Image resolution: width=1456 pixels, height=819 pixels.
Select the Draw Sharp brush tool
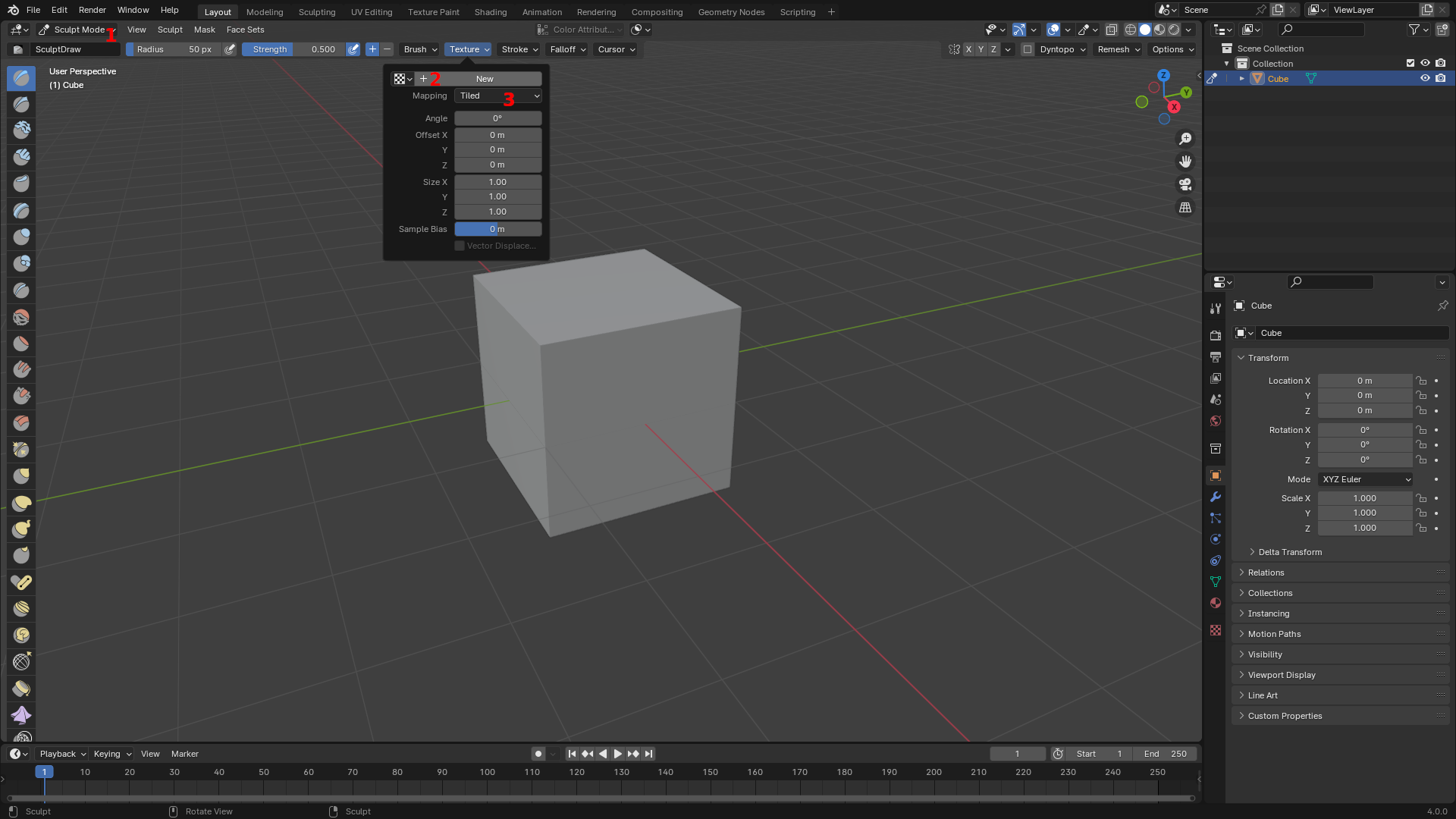pos(21,104)
